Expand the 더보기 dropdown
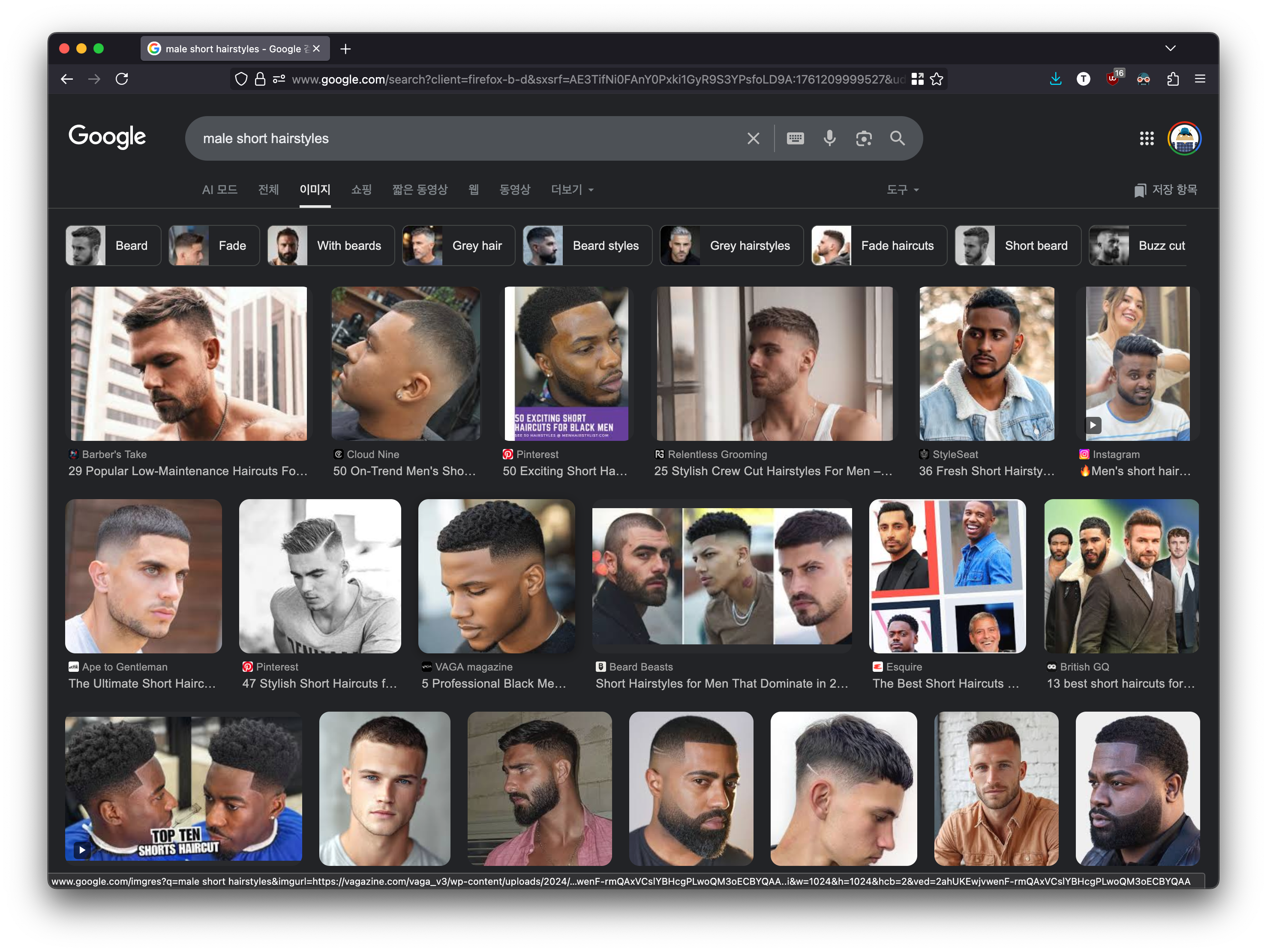 pyautogui.click(x=572, y=189)
